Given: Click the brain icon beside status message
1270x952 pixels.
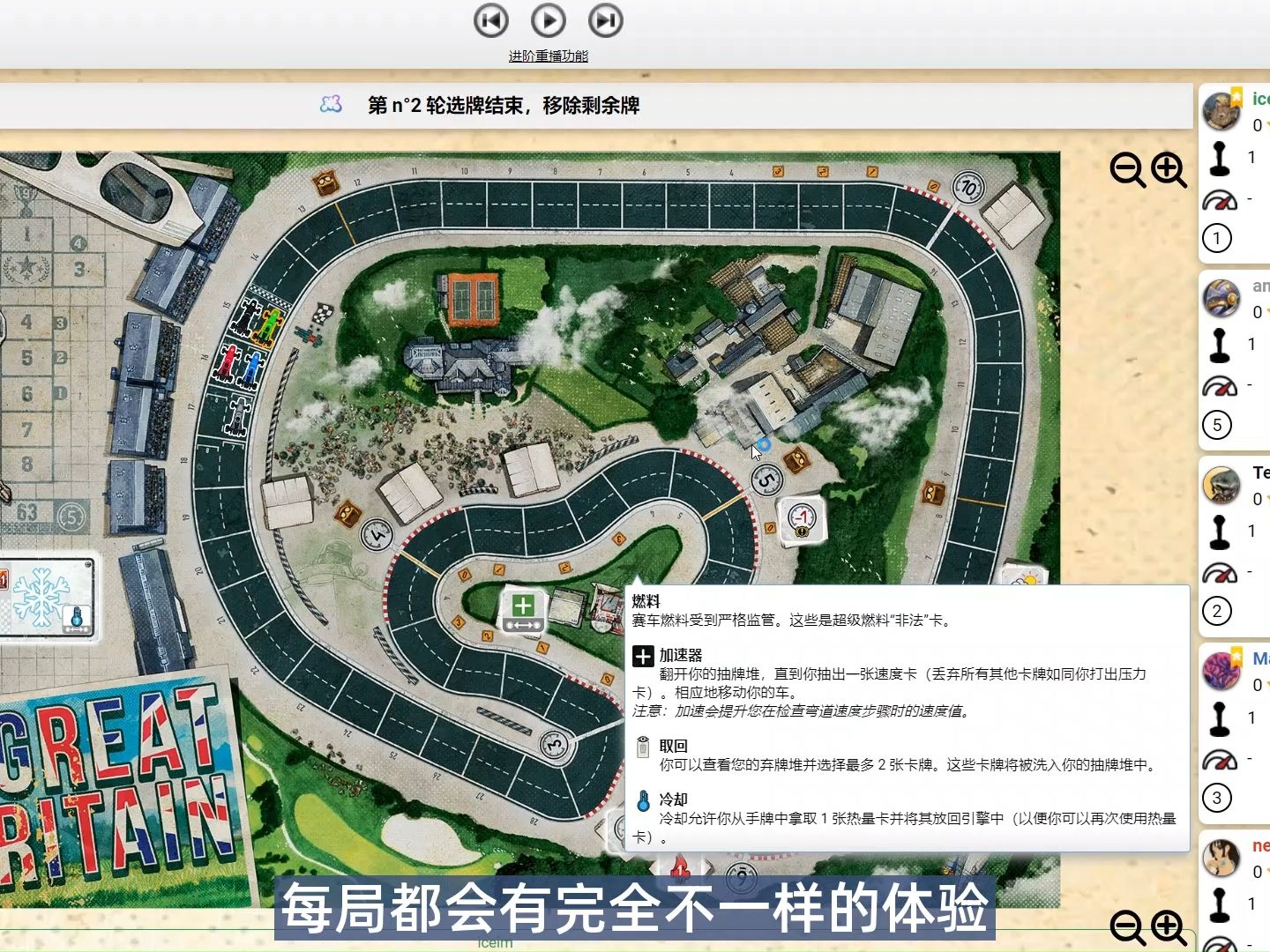Looking at the screenshot, I should 331,105.
